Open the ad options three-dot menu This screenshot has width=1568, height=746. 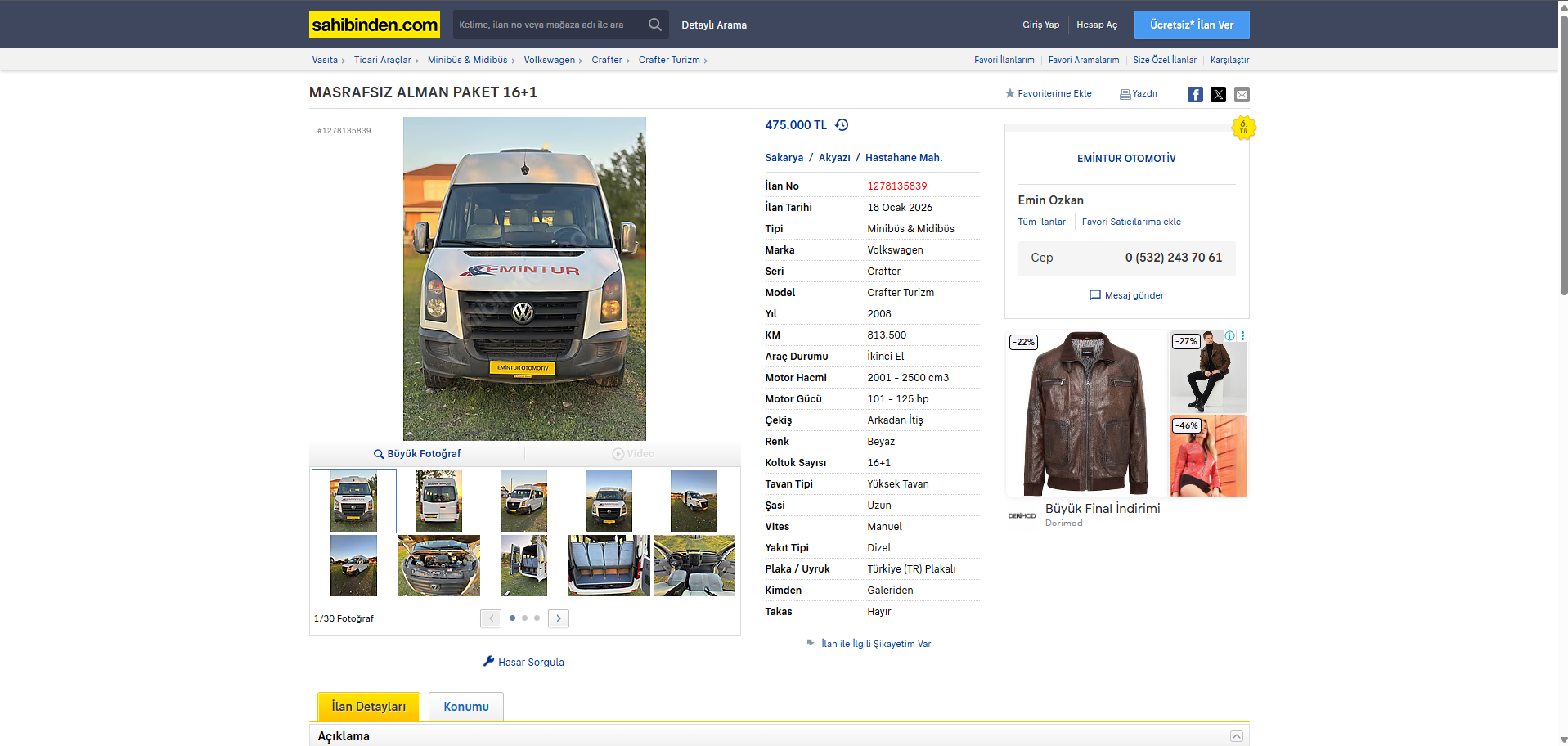point(1242,335)
